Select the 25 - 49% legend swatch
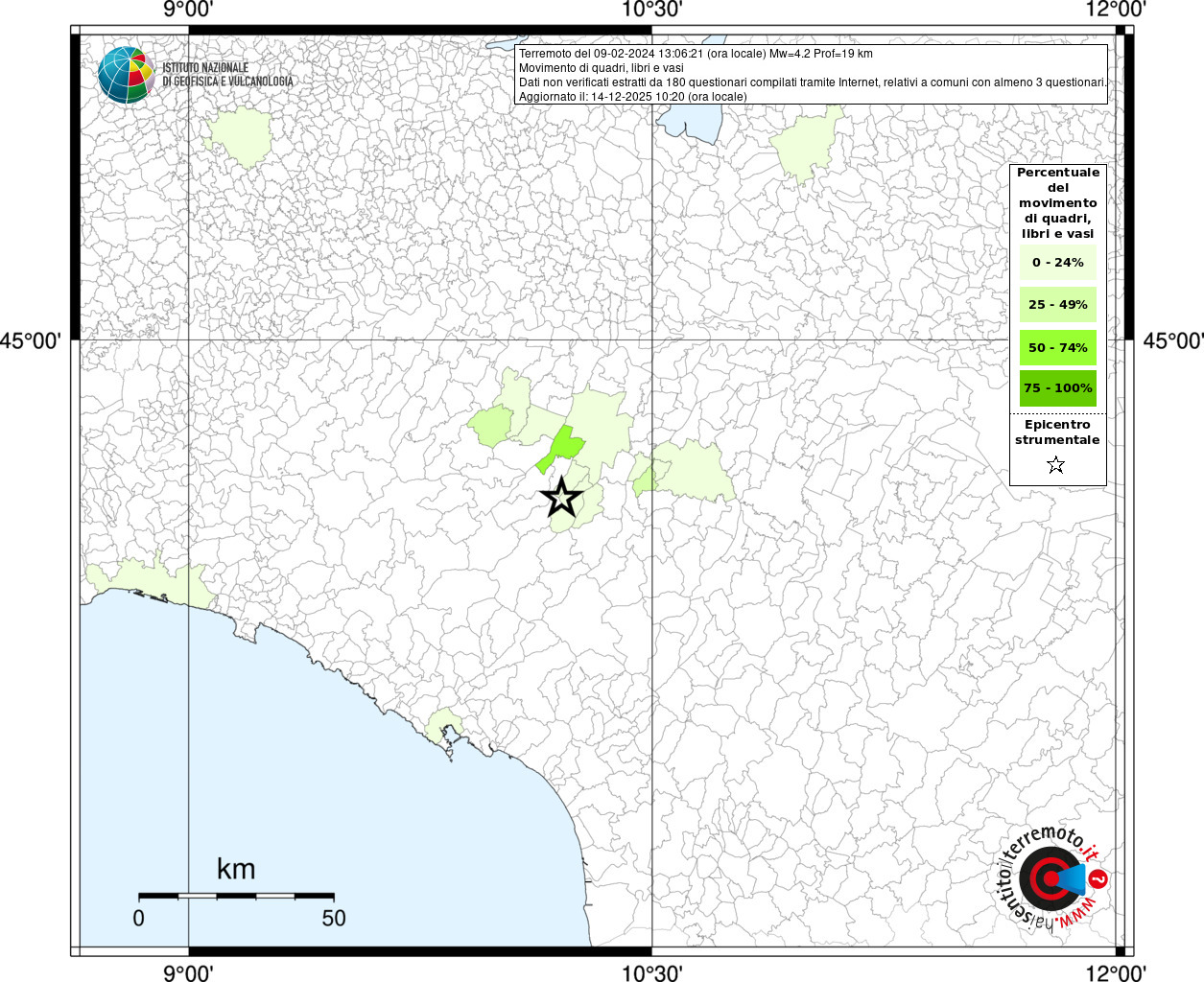 pyautogui.click(x=1058, y=304)
